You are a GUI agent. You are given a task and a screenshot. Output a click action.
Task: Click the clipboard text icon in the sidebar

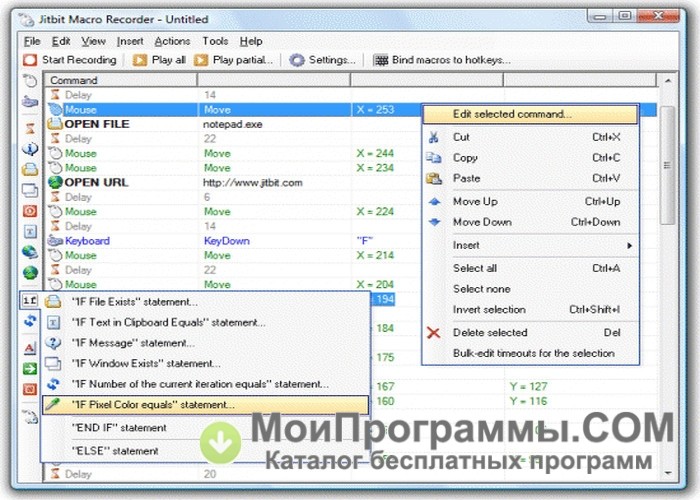click(29, 232)
